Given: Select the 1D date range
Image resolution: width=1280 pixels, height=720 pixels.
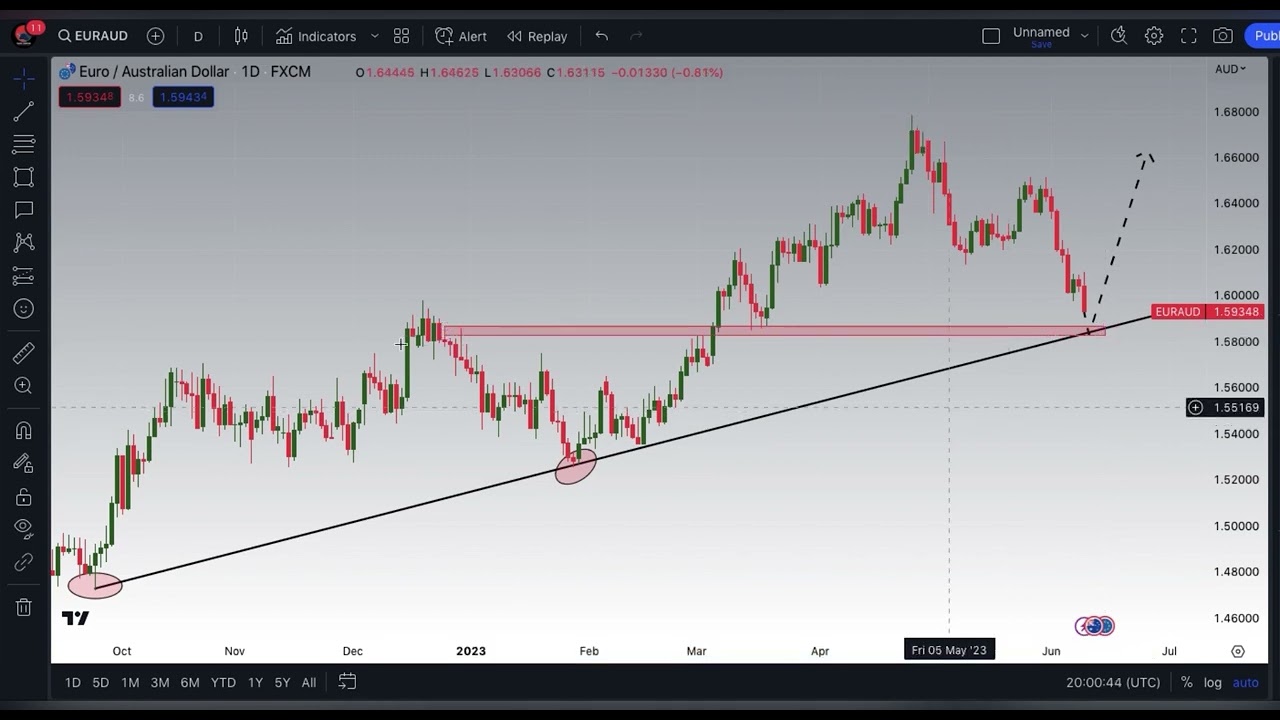Looking at the screenshot, I should (72, 682).
